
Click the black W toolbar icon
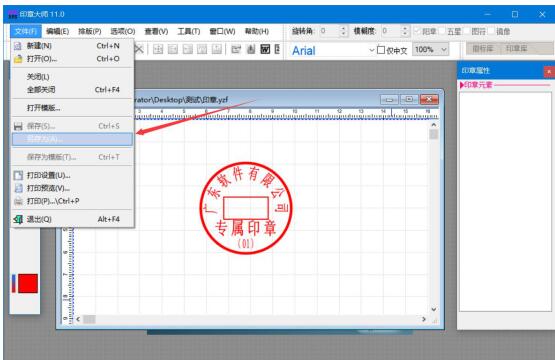265,49
